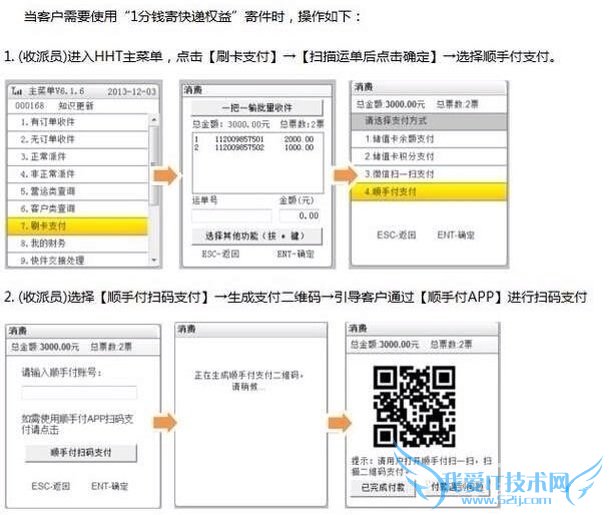Screen dimensions: 609x515
Task: Click signal strength icon in main menu header
Action: click(x=16, y=91)
